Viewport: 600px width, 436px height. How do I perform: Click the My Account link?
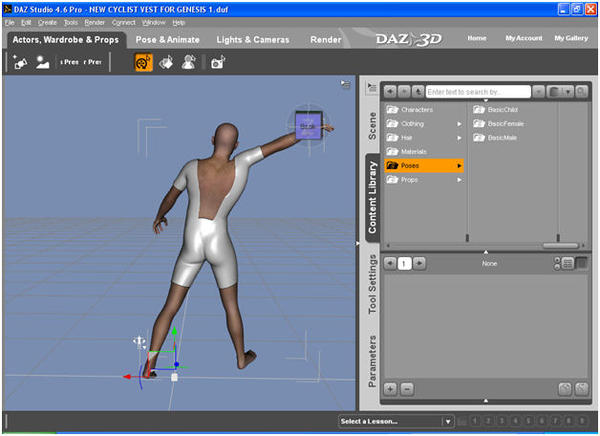point(524,38)
